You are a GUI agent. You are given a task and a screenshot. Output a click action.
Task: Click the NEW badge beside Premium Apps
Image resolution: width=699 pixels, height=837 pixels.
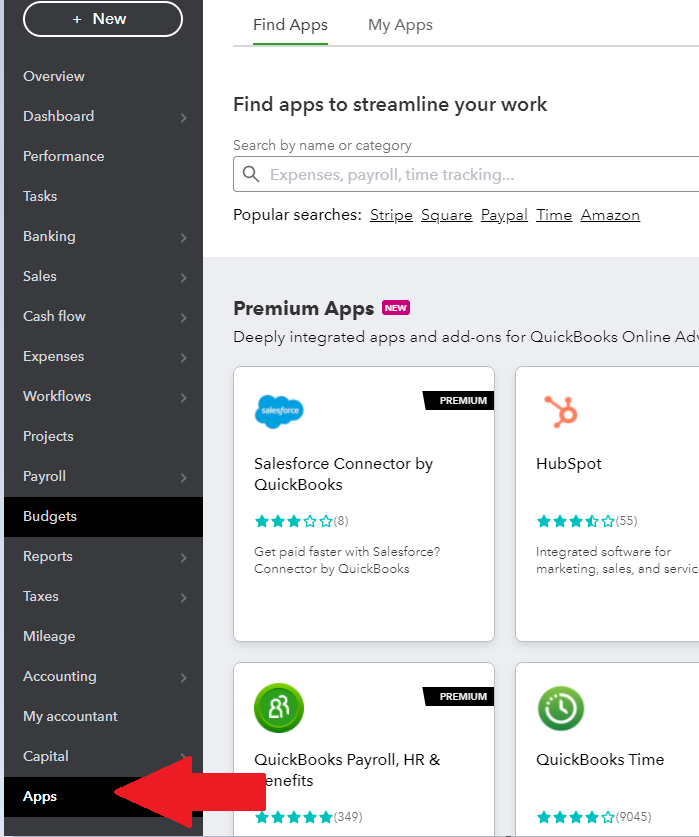click(396, 307)
